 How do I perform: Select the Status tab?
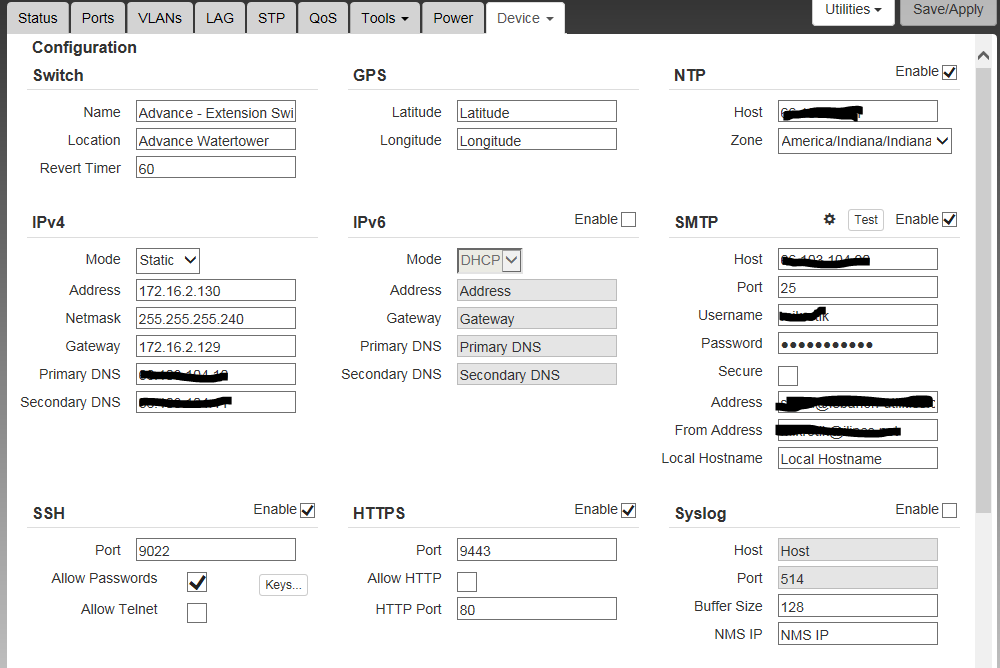[39, 18]
